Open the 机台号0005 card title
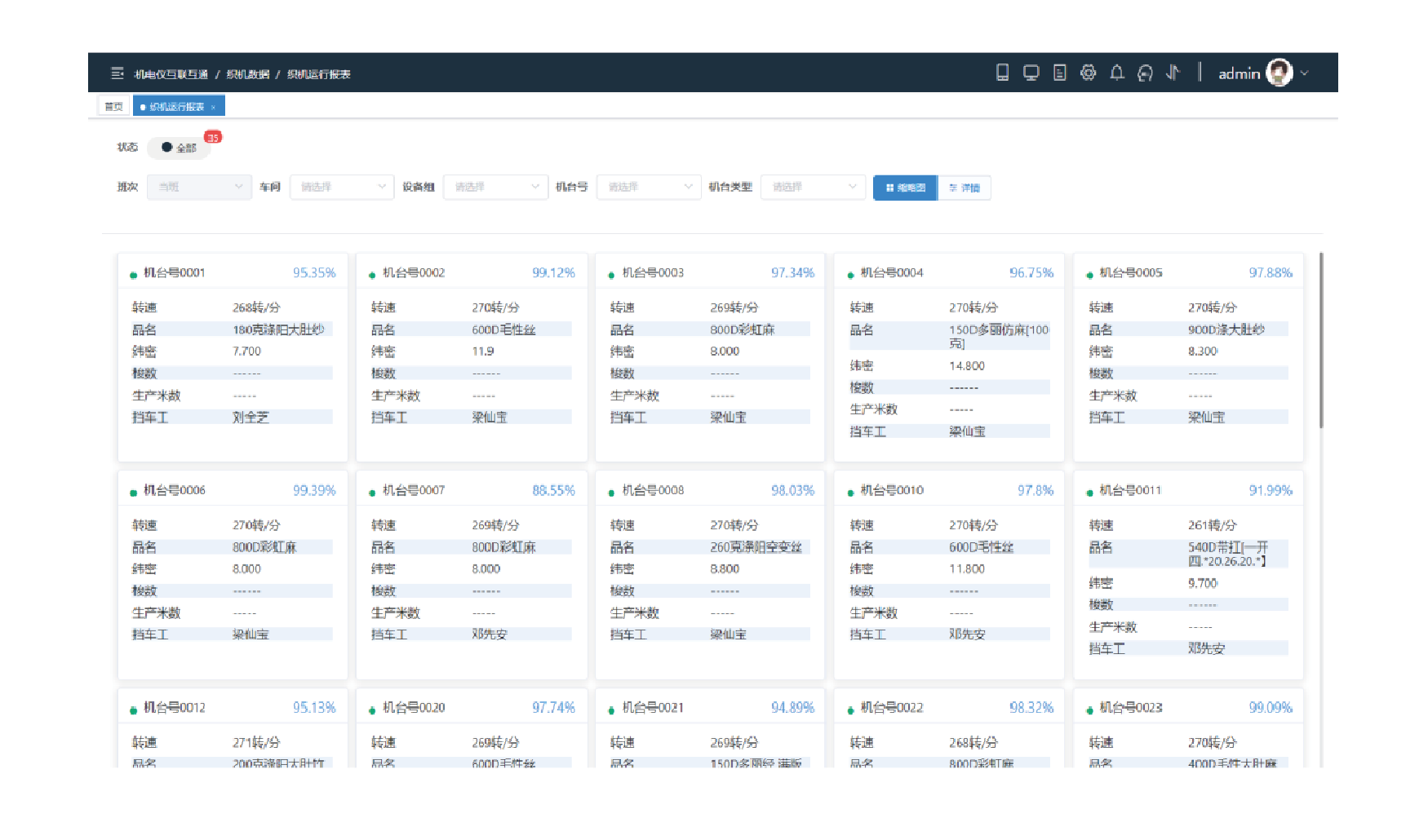The width and height of the screenshot is (1428, 840). [x=1131, y=272]
